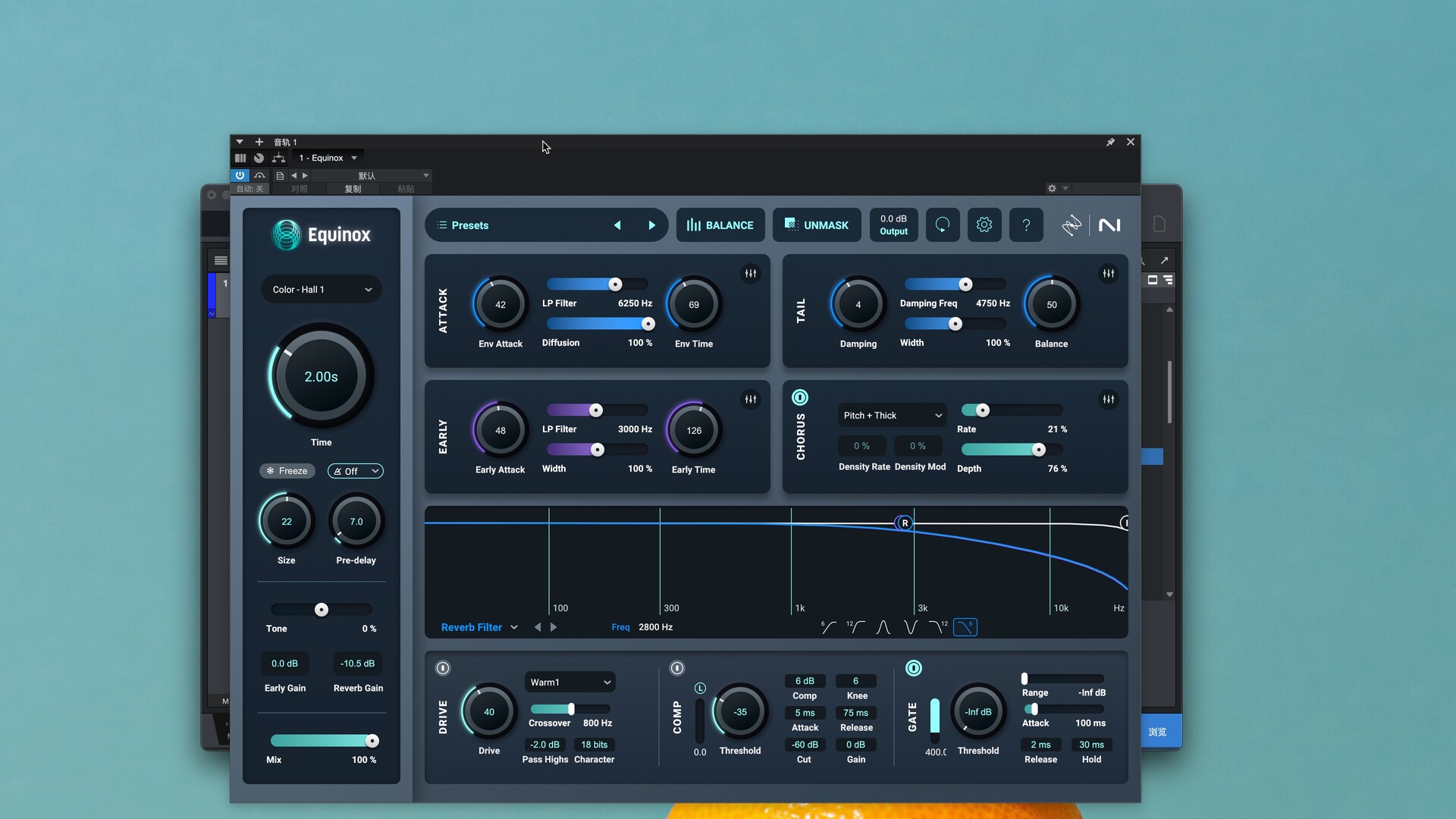Pin the plugin window

click(1110, 143)
